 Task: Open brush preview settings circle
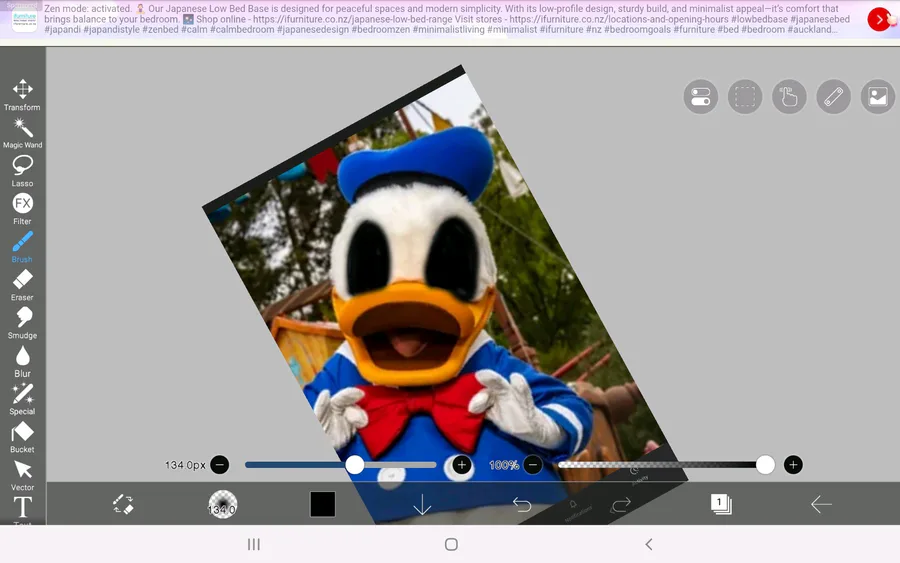222,504
